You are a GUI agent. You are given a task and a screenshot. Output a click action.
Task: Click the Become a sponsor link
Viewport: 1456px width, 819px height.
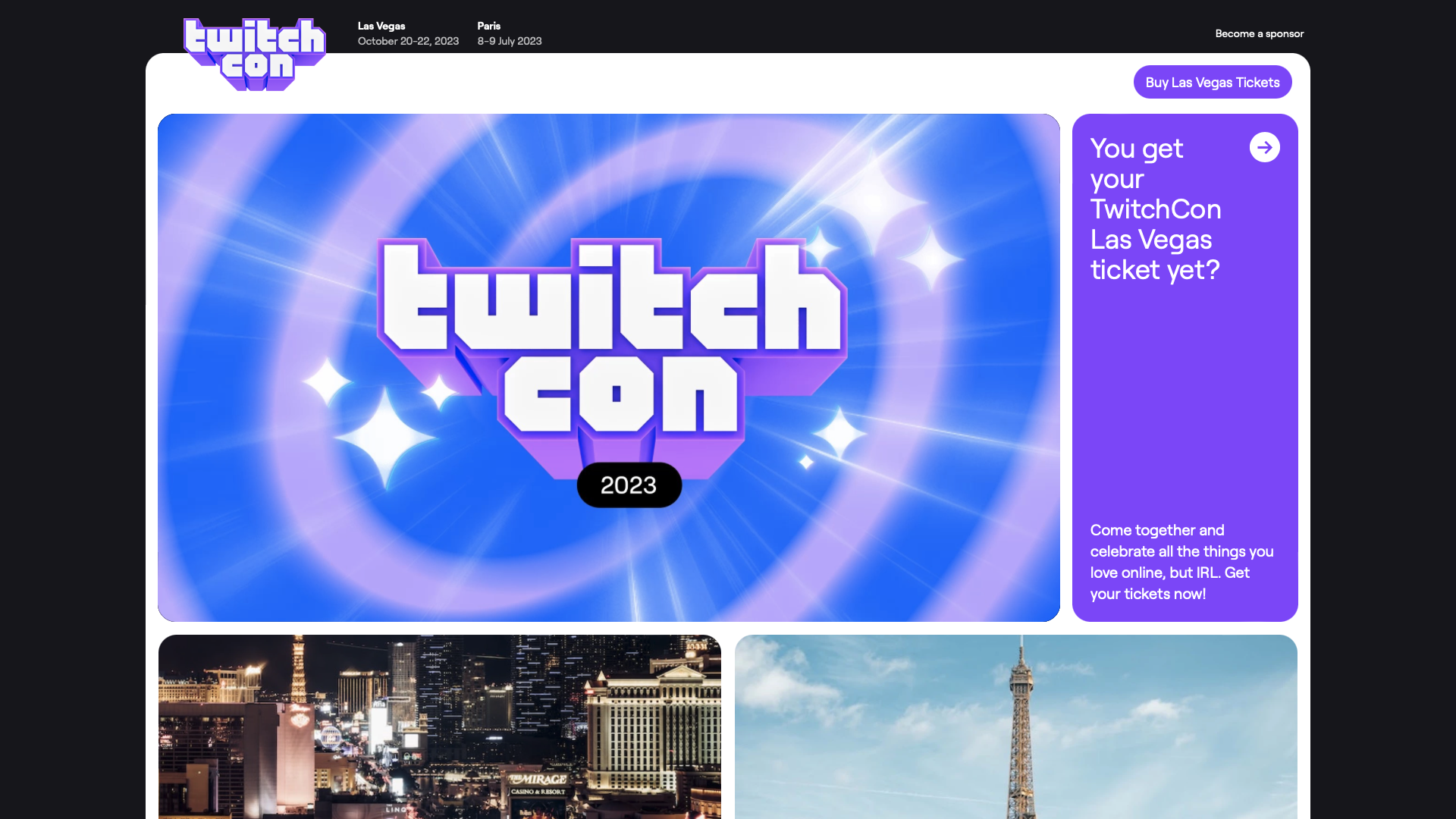(x=1259, y=33)
